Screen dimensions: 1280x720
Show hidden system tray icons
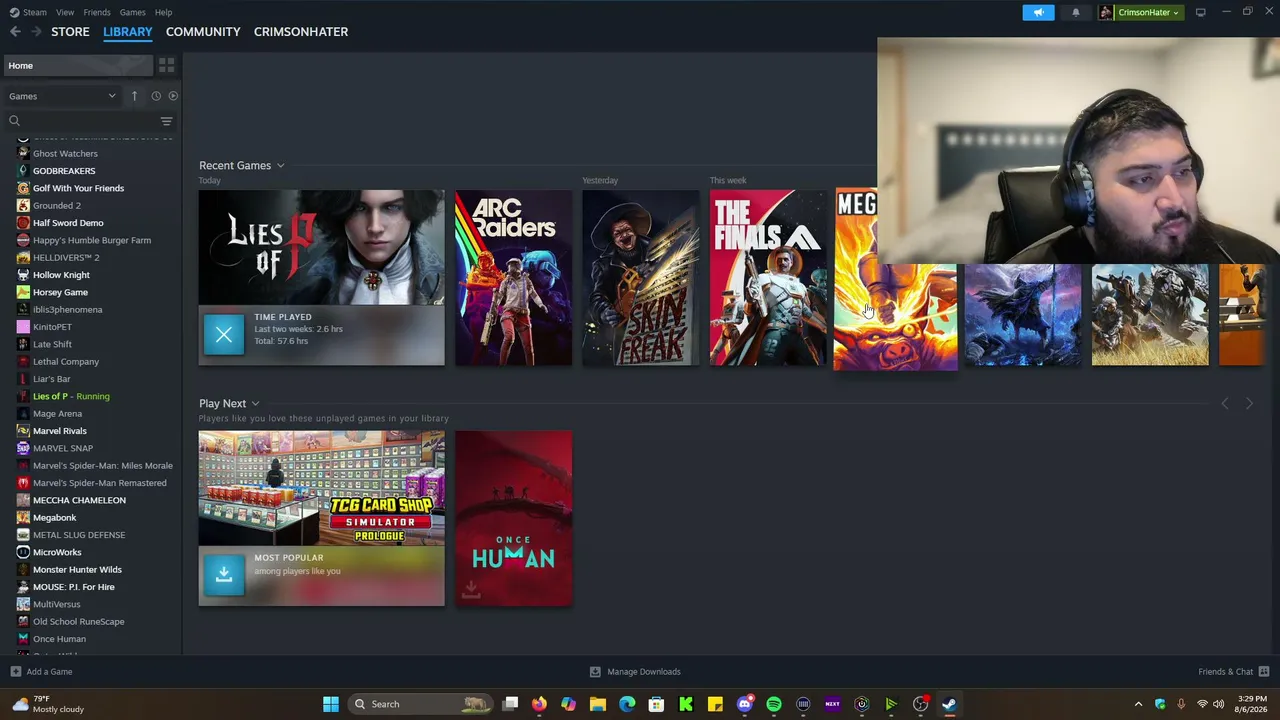[x=1138, y=704]
